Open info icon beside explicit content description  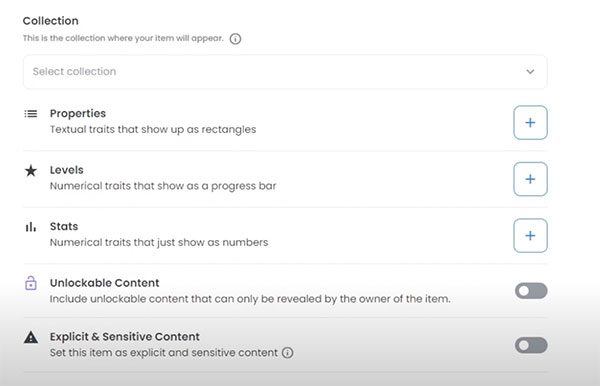point(288,352)
